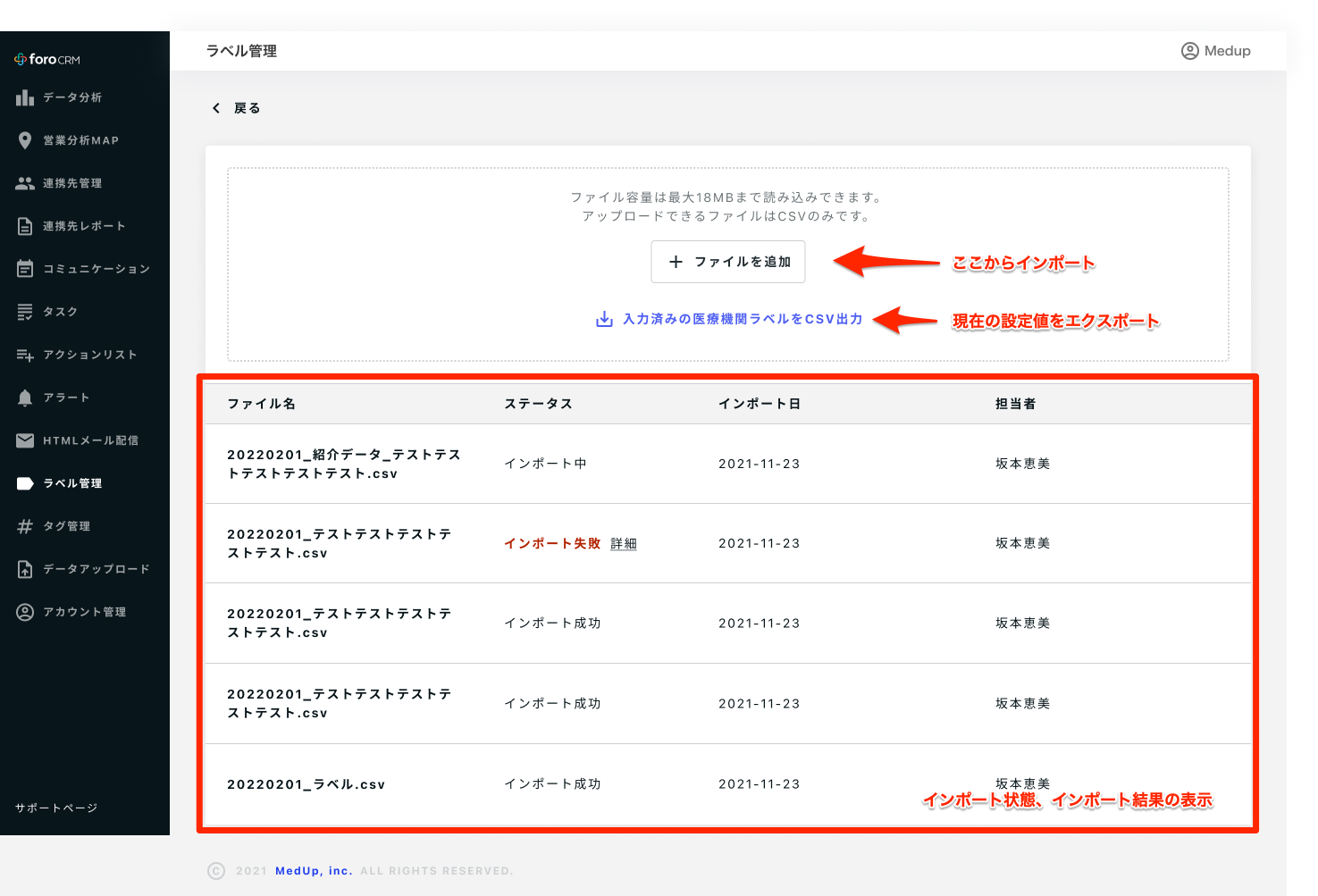Click the 連携先レポート document icon
Screen dimensions: 1318x896
[25, 226]
